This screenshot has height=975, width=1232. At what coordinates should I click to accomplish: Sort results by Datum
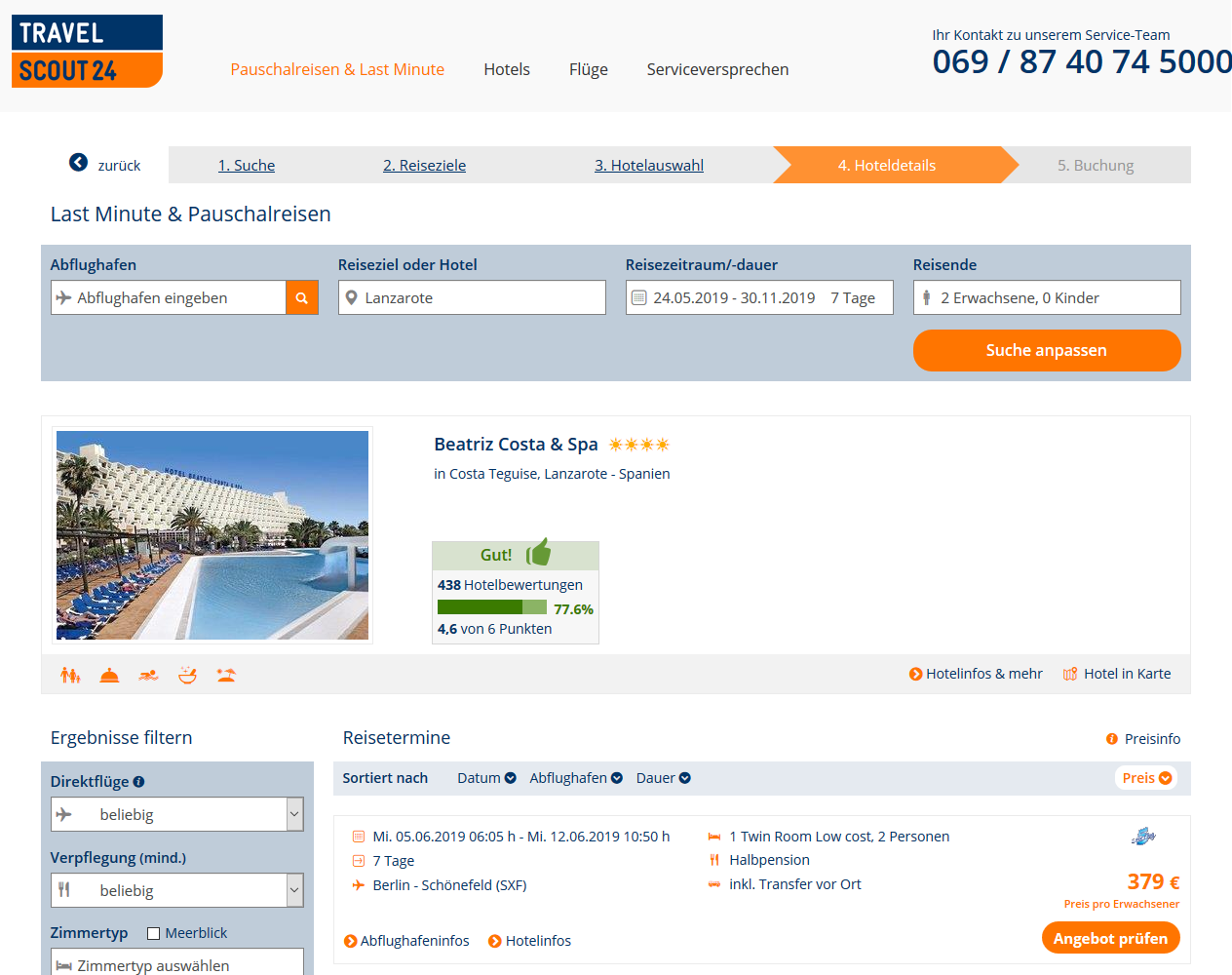[486, 778]
